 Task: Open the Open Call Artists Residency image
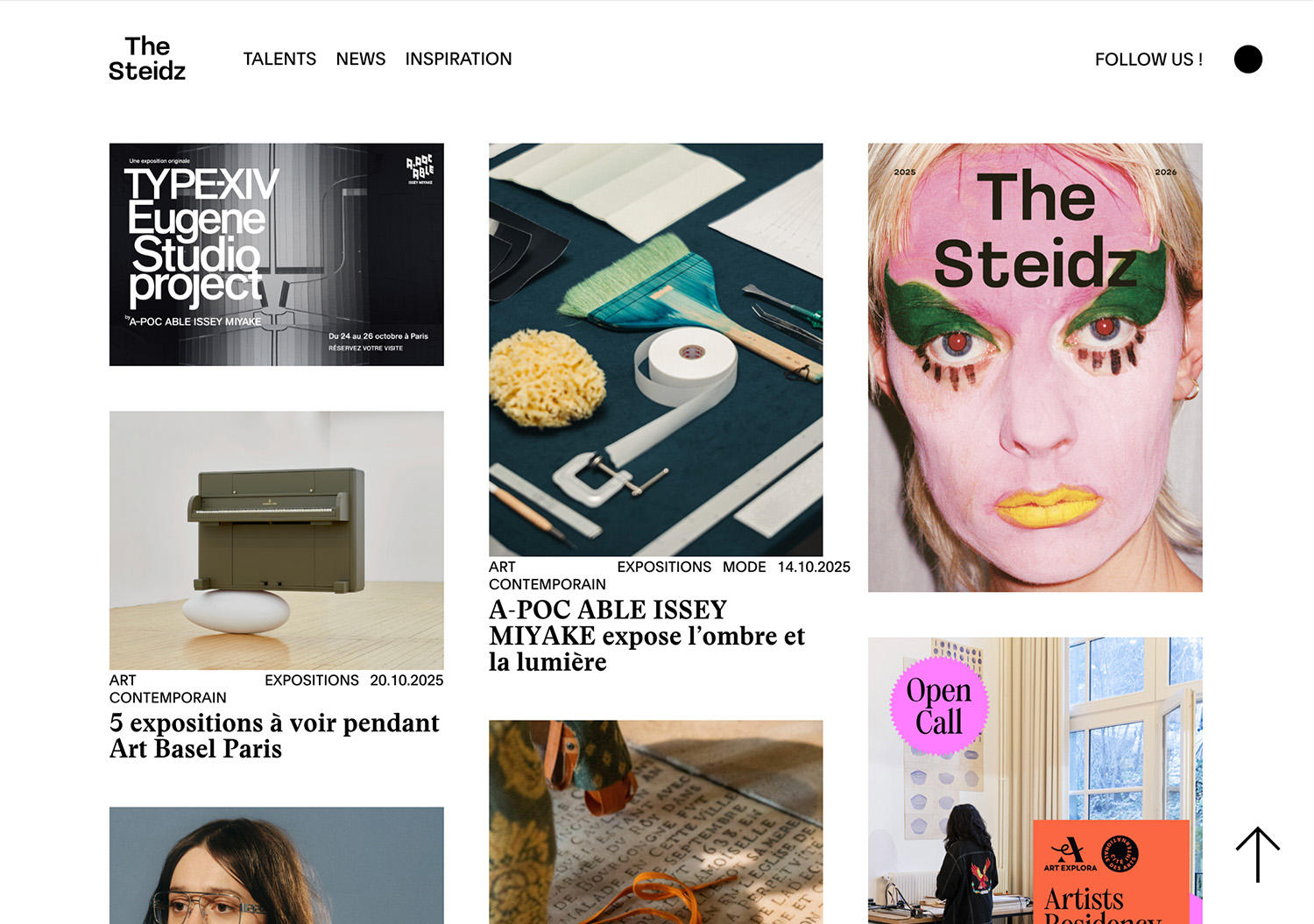(1035, 780)
